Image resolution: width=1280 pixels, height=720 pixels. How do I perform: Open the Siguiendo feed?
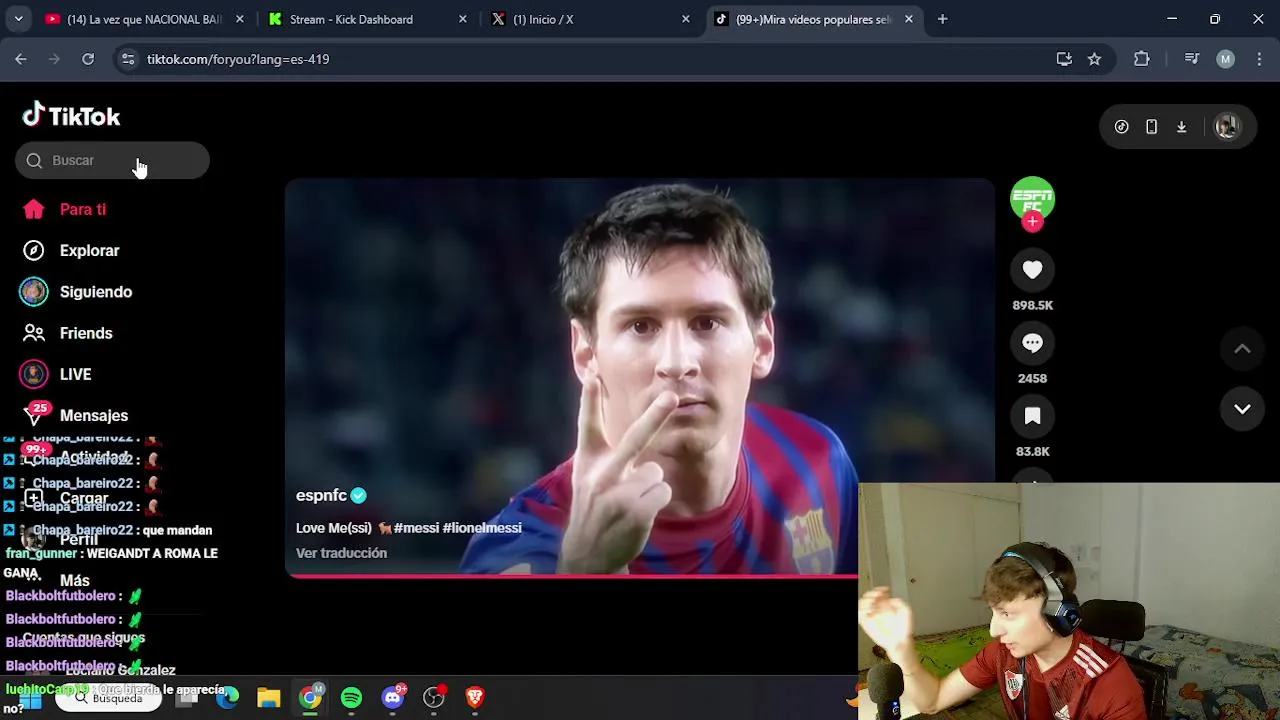[76, 292]
